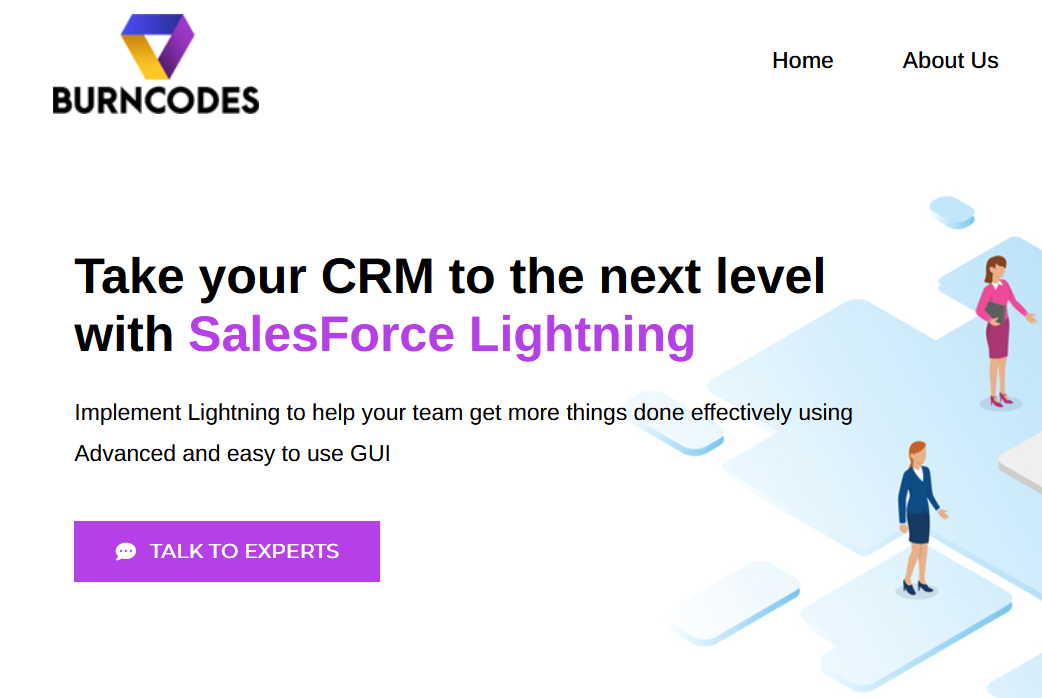Click the small floating blue tile above pink woman

click(952, 212)
